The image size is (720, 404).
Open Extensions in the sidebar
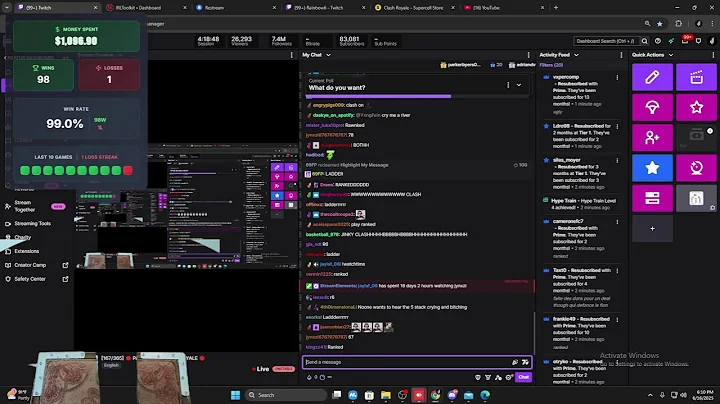pyautogui.click(x=27, y=252)
